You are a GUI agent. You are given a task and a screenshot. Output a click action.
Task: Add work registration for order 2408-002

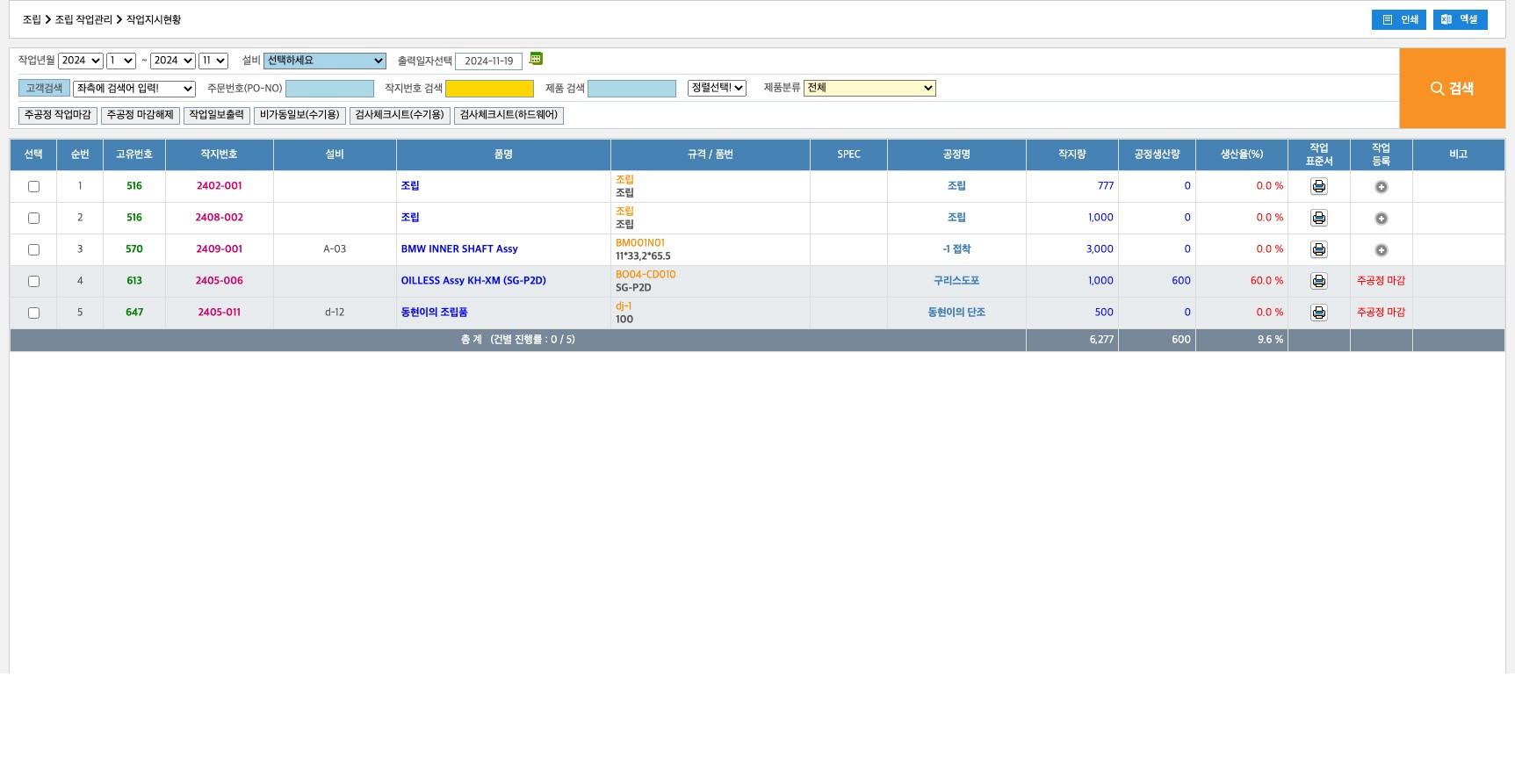(x=1381, y=219)
